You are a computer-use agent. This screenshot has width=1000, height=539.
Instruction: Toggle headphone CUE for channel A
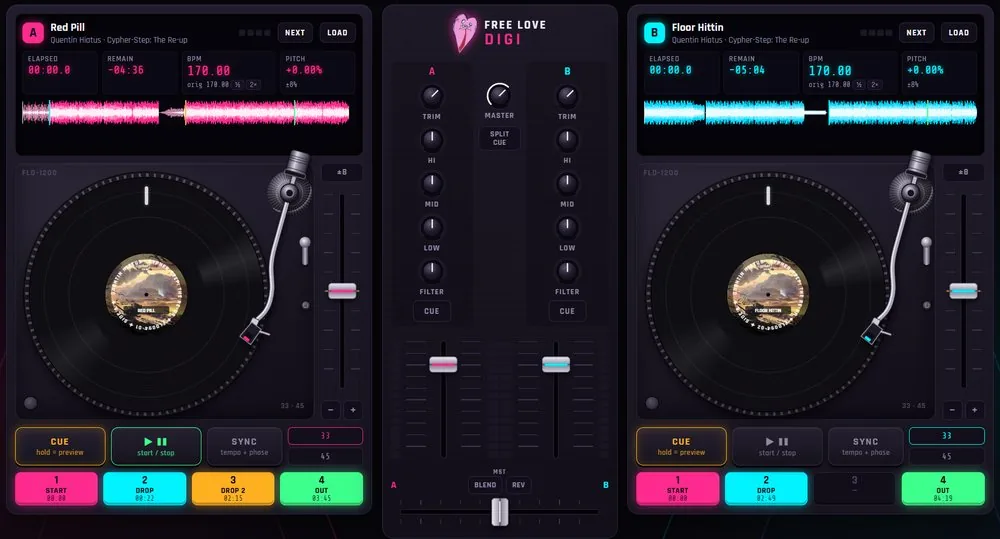click(432, 311)
